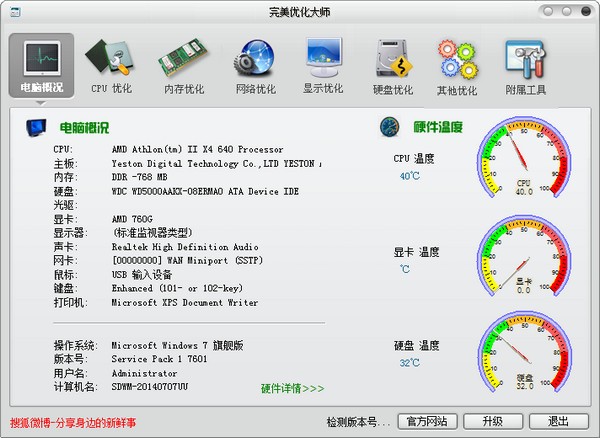The height and width of the screenshot is (438, 600).
Task: Click the 40℃ CPU temperature reading
Action: (409, 176)
